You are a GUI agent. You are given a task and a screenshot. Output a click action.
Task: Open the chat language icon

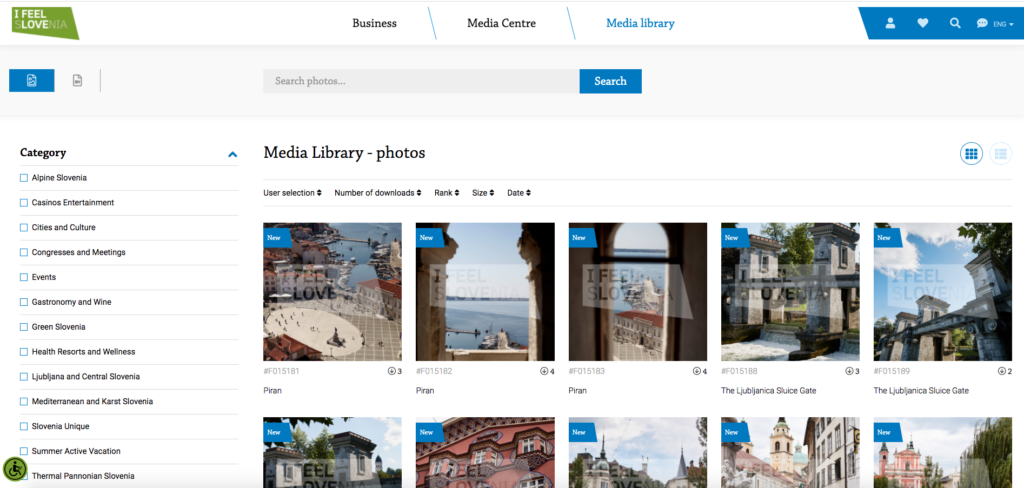(x=982, y=24)
